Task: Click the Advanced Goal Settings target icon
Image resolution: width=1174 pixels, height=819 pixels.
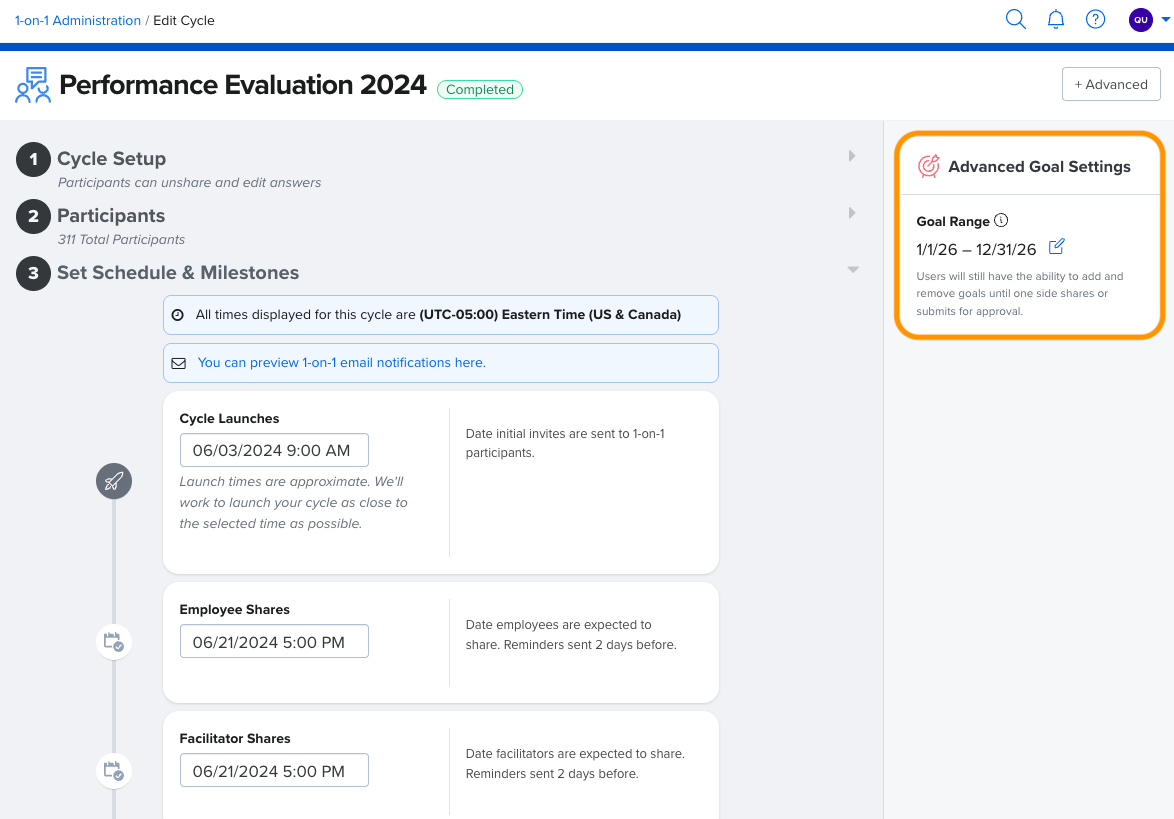Action: point(929,167)
